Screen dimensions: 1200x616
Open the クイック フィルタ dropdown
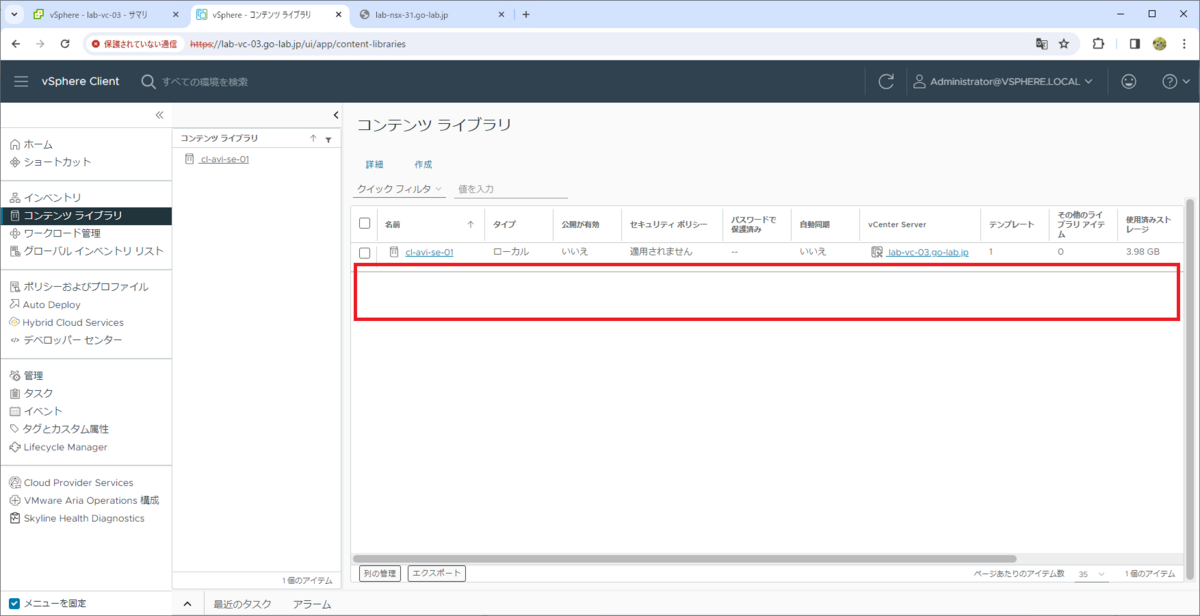click(x=400, y=189)
